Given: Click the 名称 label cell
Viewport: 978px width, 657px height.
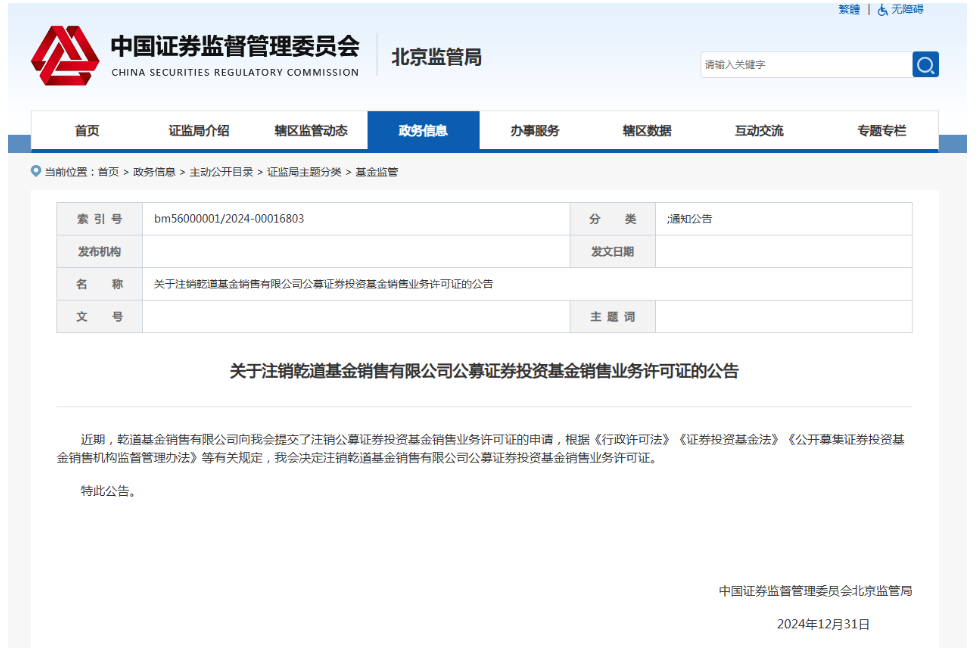Looking at the screenshot, I should (x=100, y=284).
